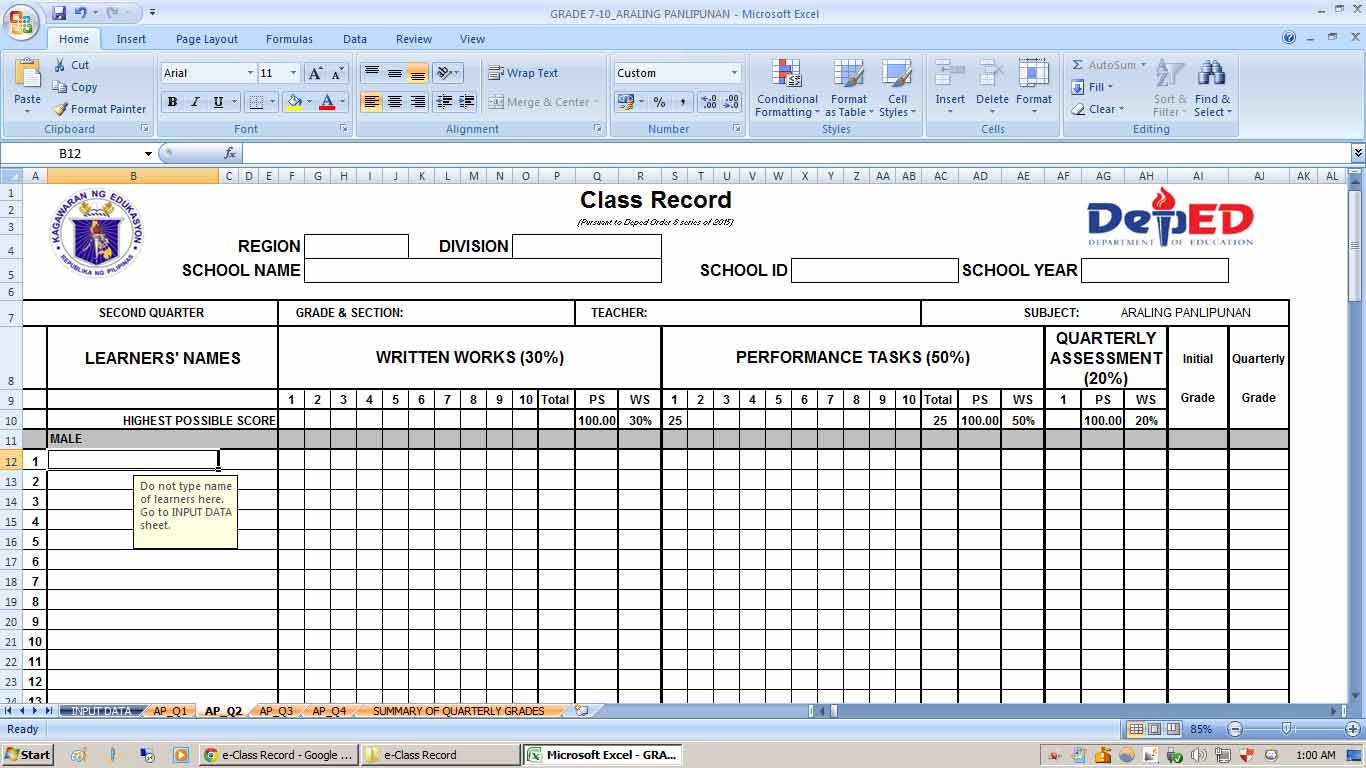The height and width of the screenshot is (768, 1366).
Task: Open Conditional Formatting options
Action: point(786,90)
